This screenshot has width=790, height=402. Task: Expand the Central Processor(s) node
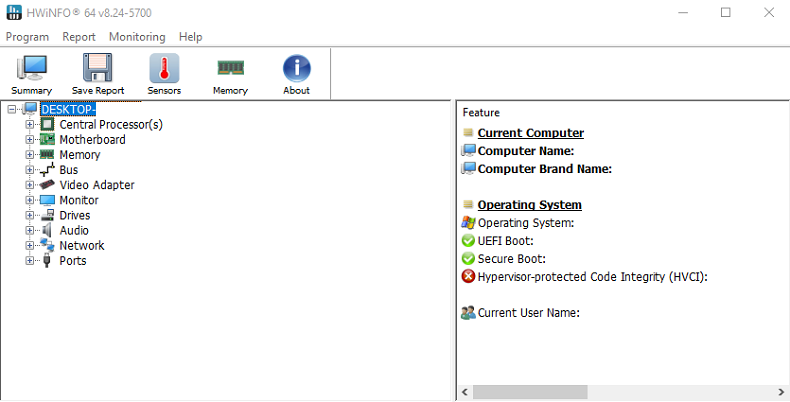point(30,125)
